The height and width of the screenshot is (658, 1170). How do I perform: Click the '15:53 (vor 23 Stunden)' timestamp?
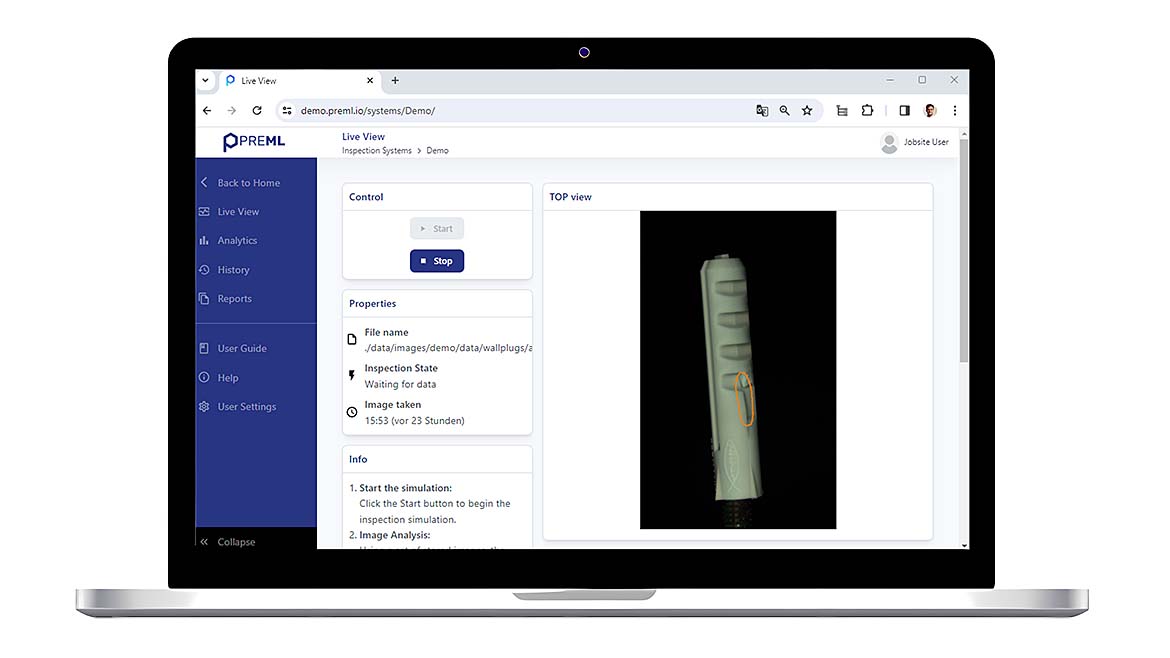(x=414, y=421)
